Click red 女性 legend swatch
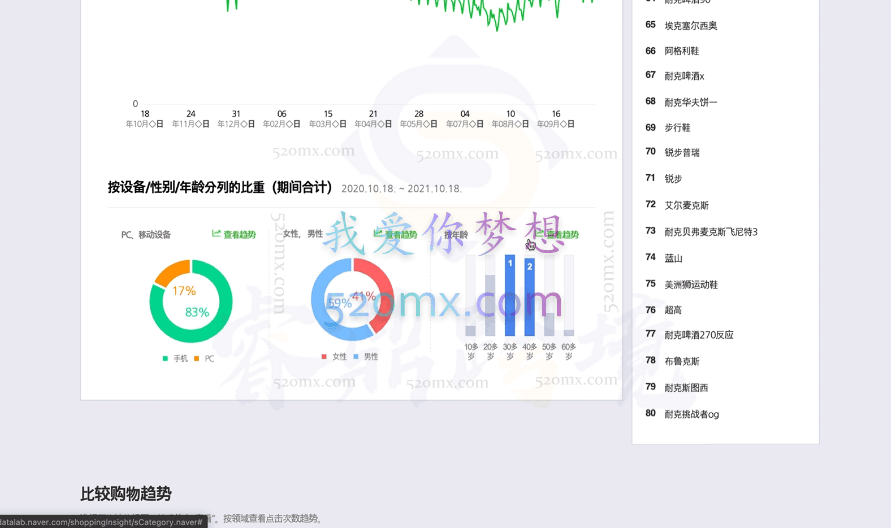 (324, 357)
